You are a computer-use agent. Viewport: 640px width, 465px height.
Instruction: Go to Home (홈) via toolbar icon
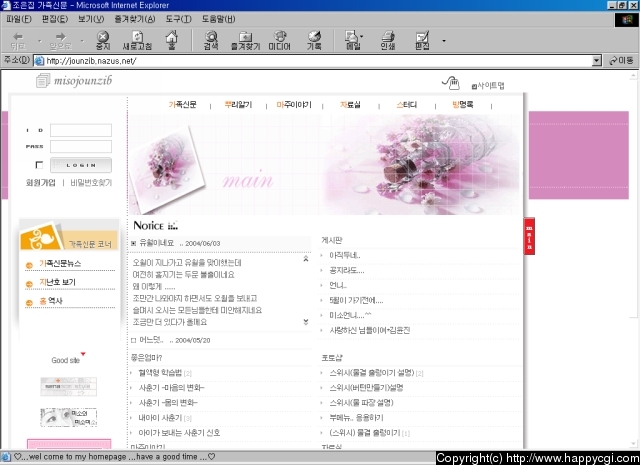click(172, 40)
